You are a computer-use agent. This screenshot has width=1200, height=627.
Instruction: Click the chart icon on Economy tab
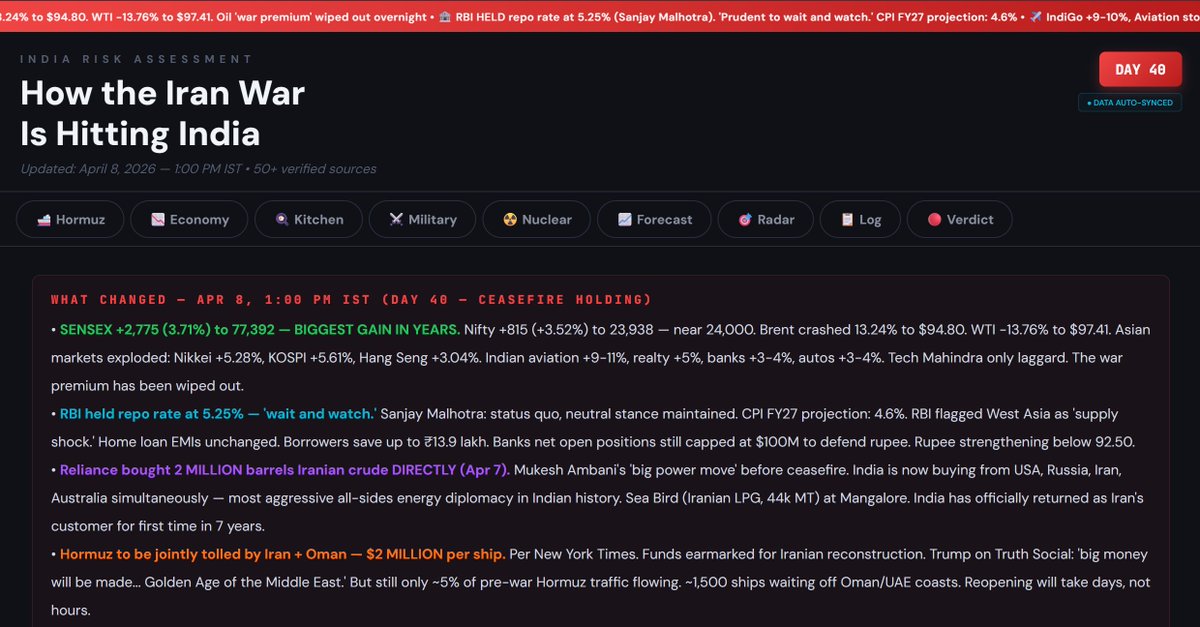(157, 219)
